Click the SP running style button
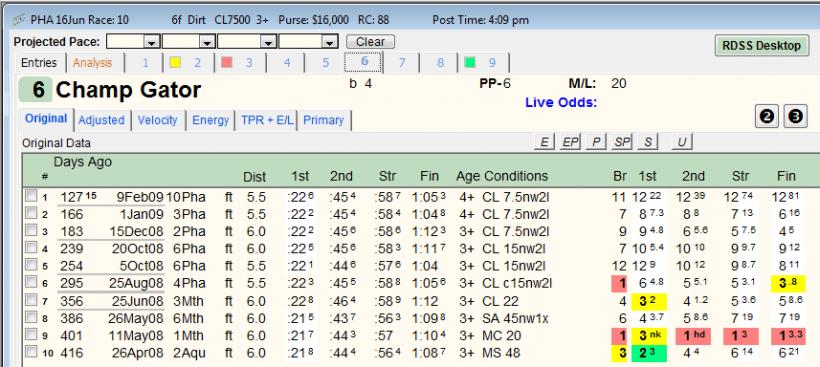820x367 pixels. (621, 142)
